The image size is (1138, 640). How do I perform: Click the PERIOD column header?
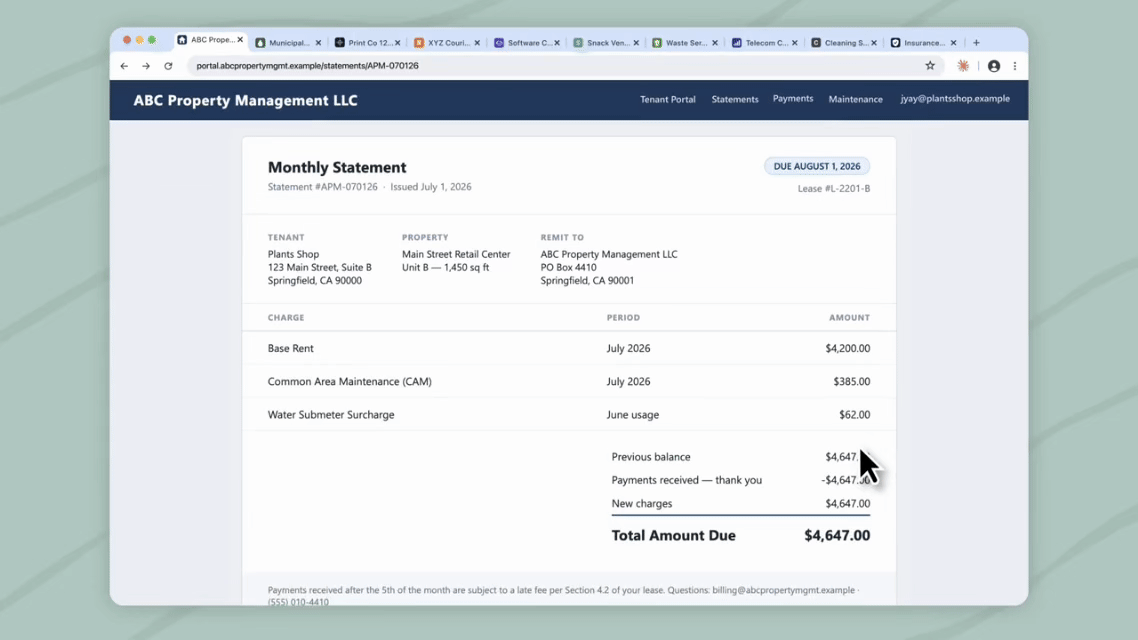(x=623, y=318)
